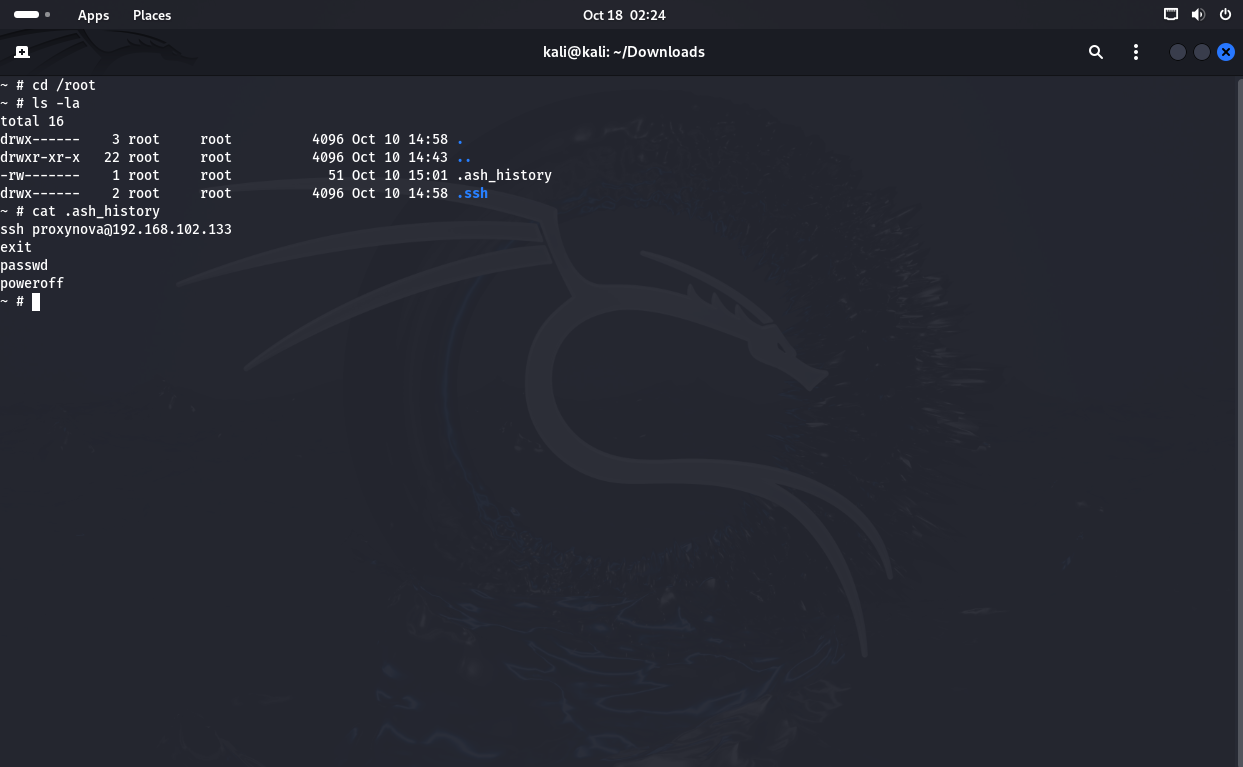Click the 'ls -la' command line
The height and width of the screenshot is (767, 1243).
[40, 103]
